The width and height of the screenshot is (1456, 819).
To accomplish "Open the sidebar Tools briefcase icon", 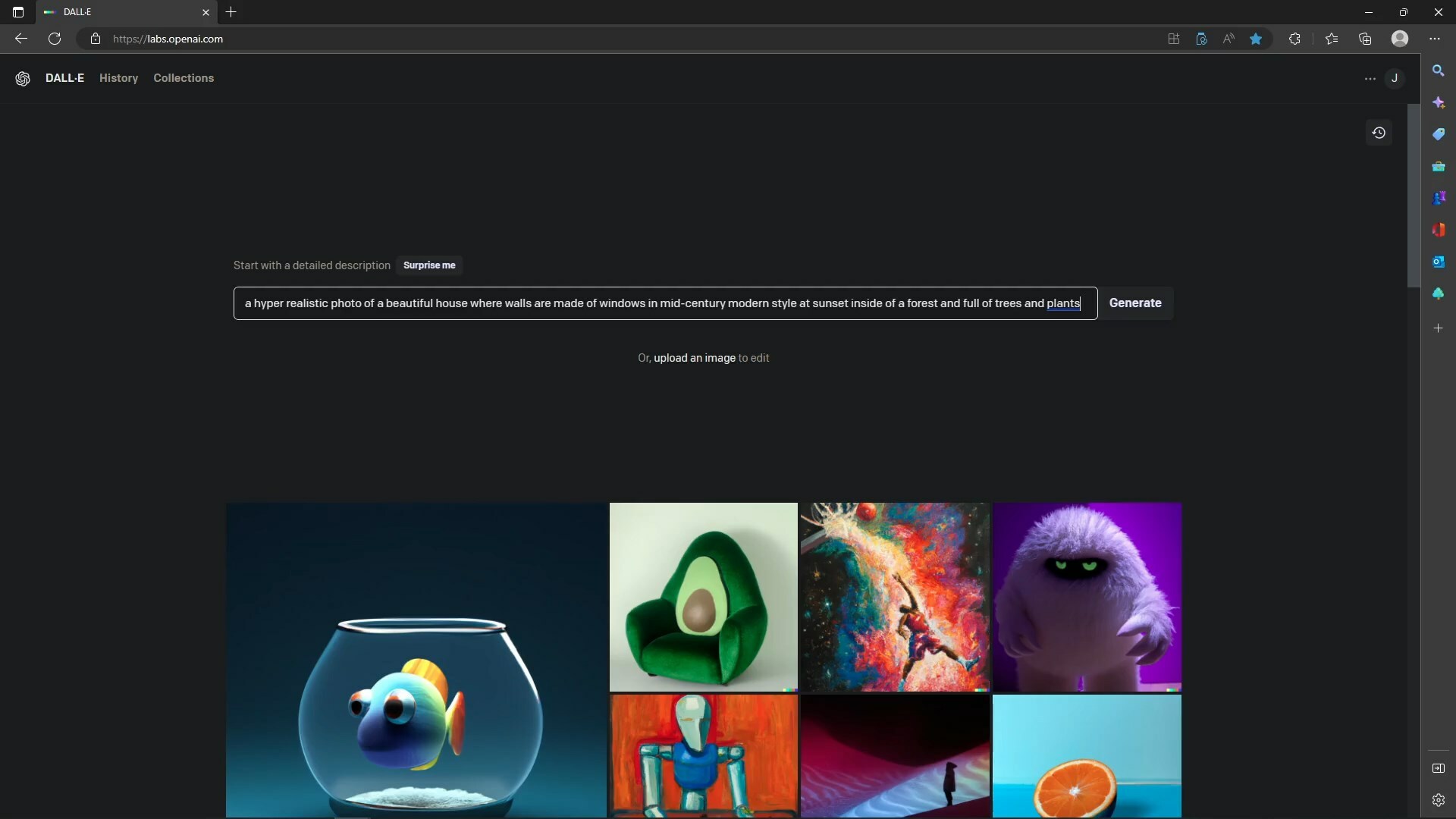I will (x=1438, y=166).
